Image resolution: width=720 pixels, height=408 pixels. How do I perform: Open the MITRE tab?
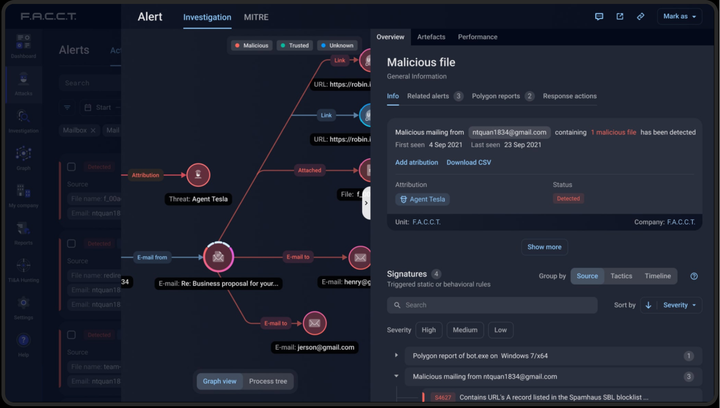click(258, 17)
